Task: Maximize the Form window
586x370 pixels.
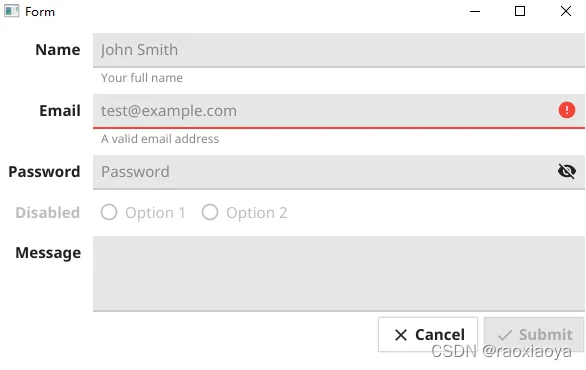Action: pyautogui.click(x=520, y=11)
